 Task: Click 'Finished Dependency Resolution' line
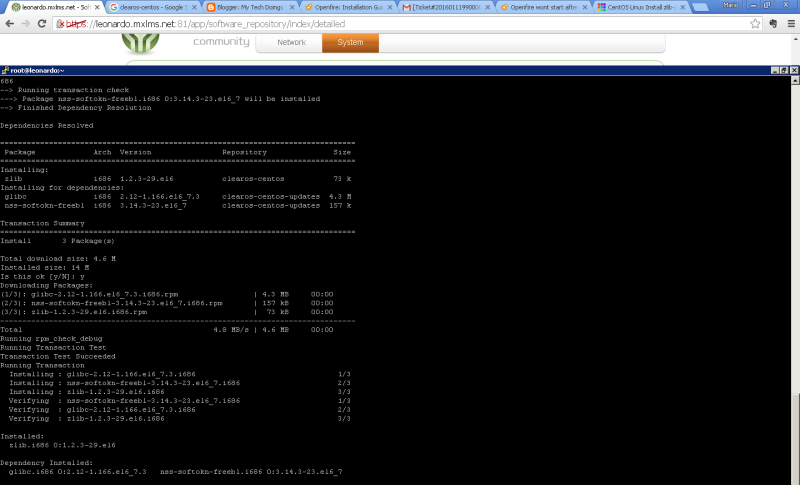tap(76, 108)
